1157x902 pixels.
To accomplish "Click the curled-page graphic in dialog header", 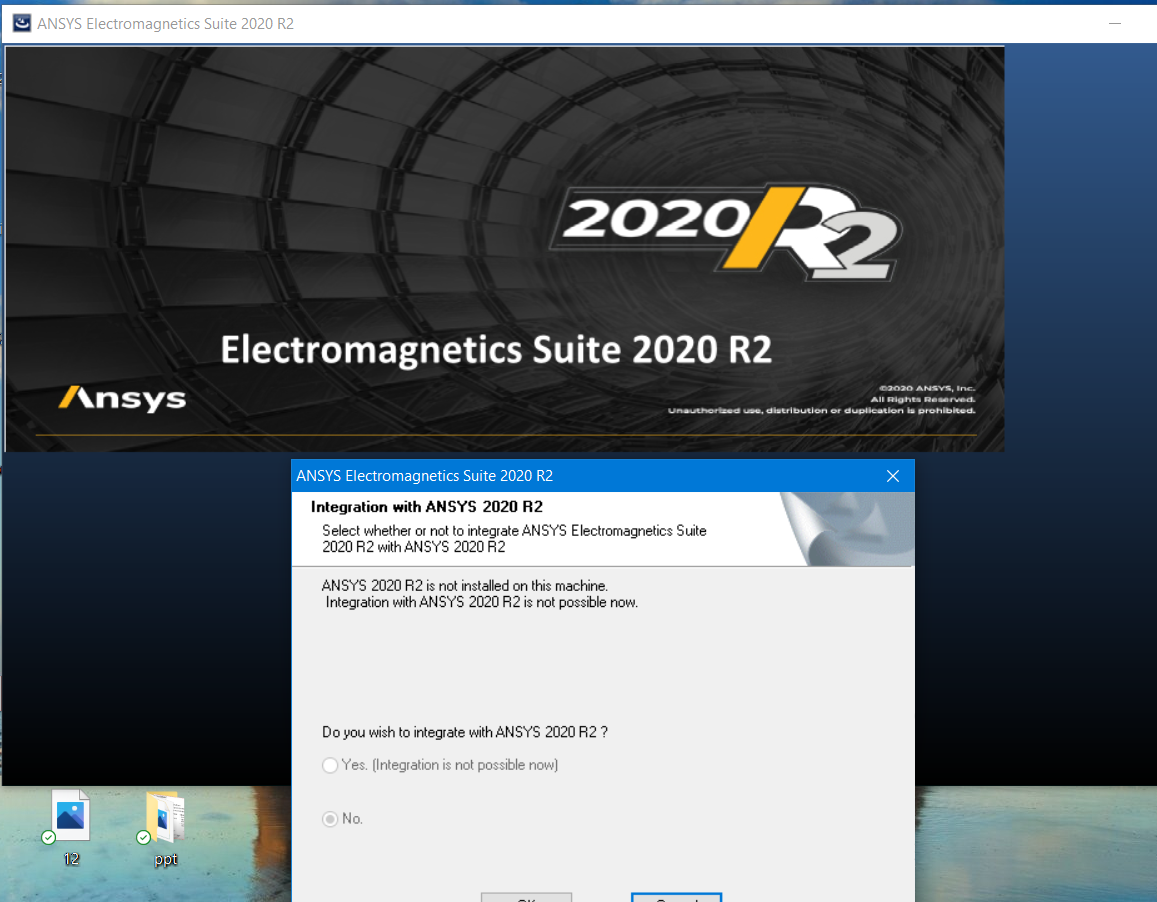I will [847, 529].
